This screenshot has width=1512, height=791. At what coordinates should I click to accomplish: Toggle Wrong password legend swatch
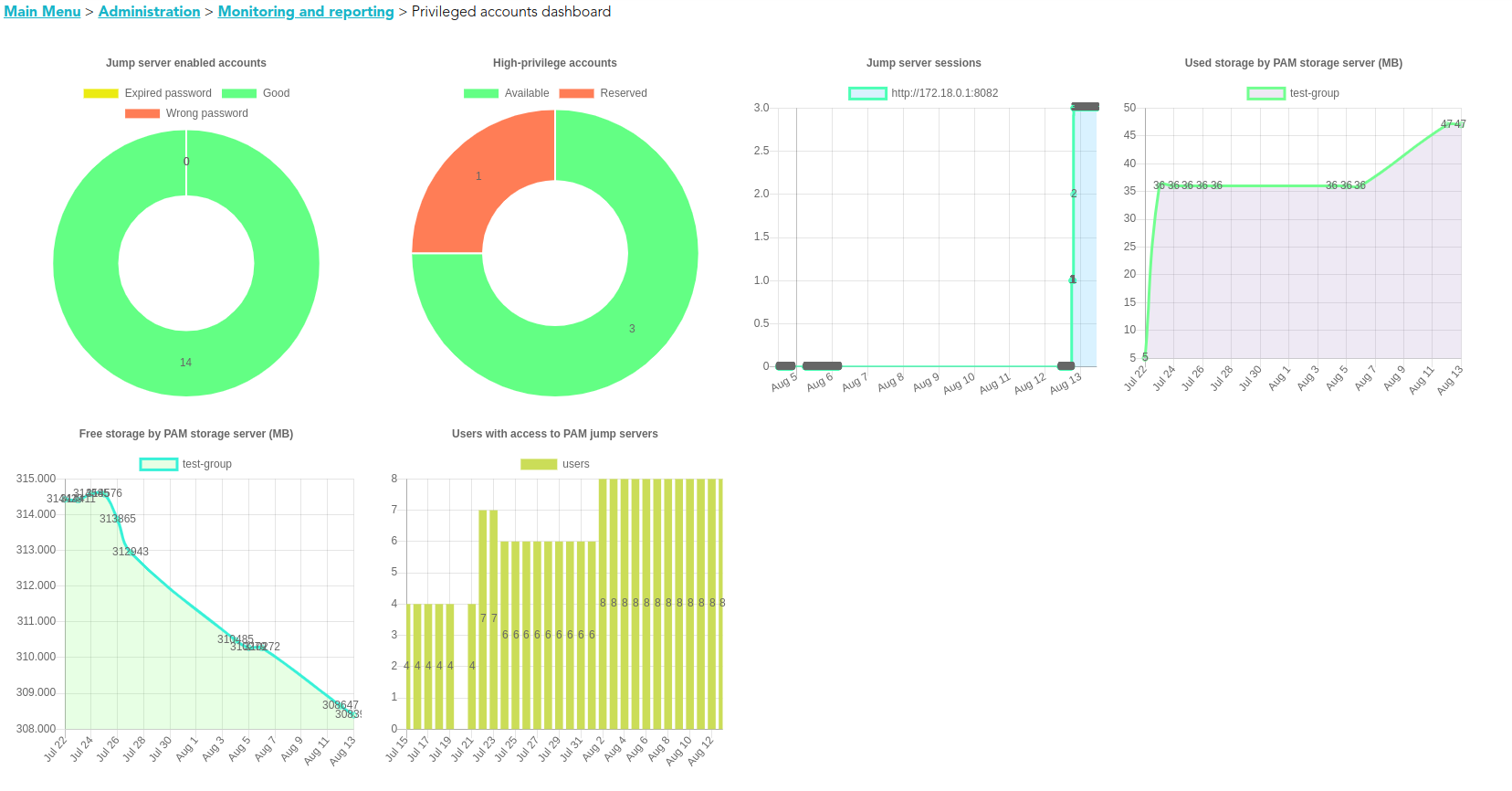click(x=142, y=113)
